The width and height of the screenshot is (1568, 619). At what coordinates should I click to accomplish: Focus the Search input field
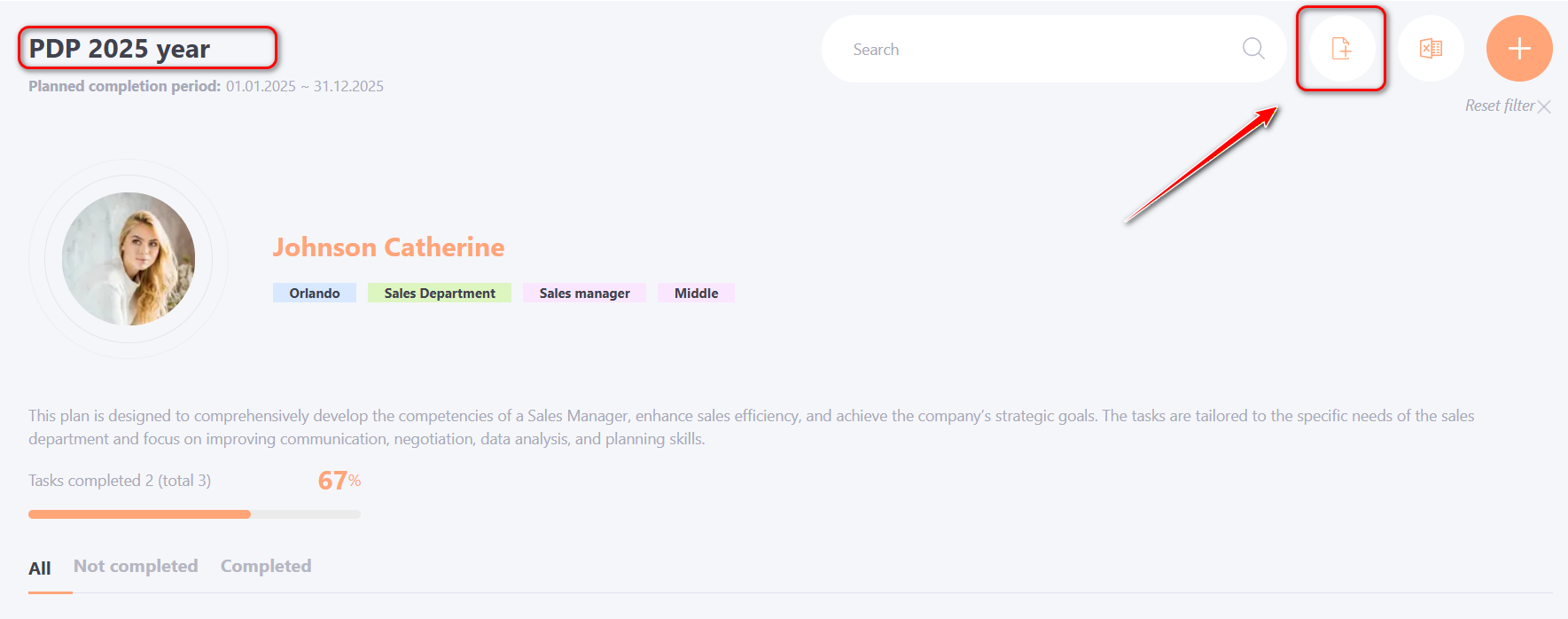click(x=1037, y=50)
